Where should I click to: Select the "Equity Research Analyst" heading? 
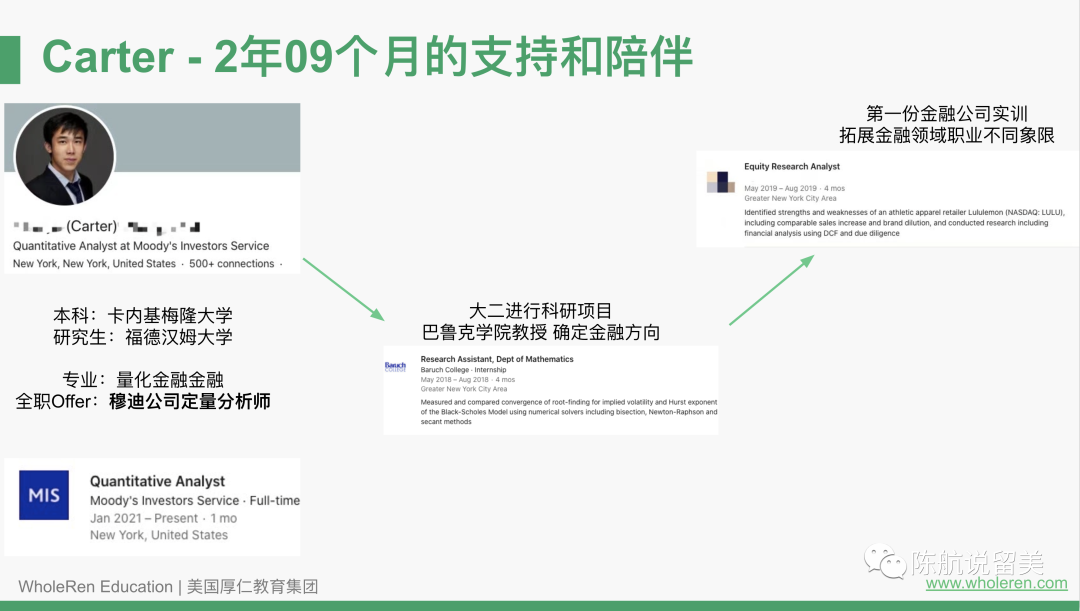pyautogui.click(x=792, y=167)
